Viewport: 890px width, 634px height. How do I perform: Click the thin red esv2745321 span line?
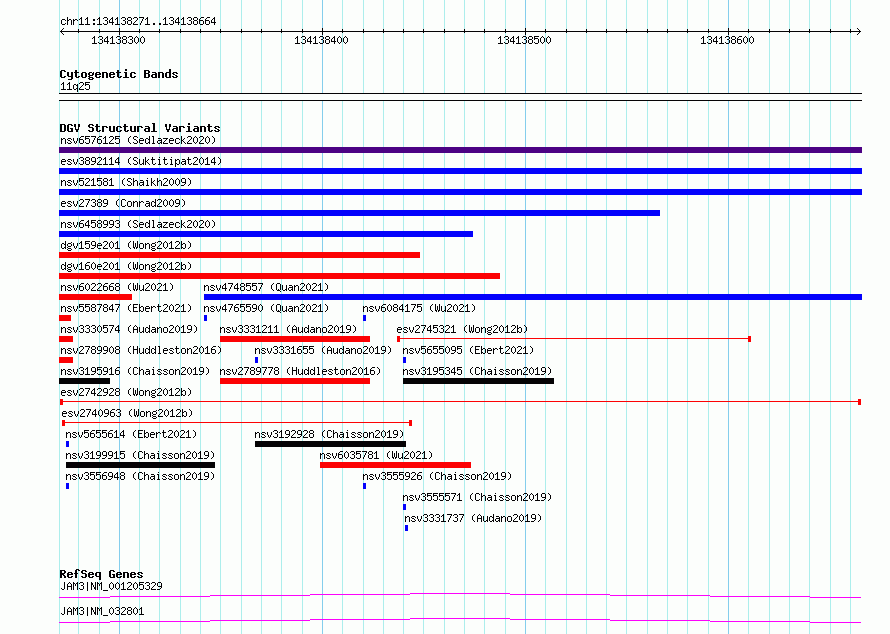coord(574,339)
